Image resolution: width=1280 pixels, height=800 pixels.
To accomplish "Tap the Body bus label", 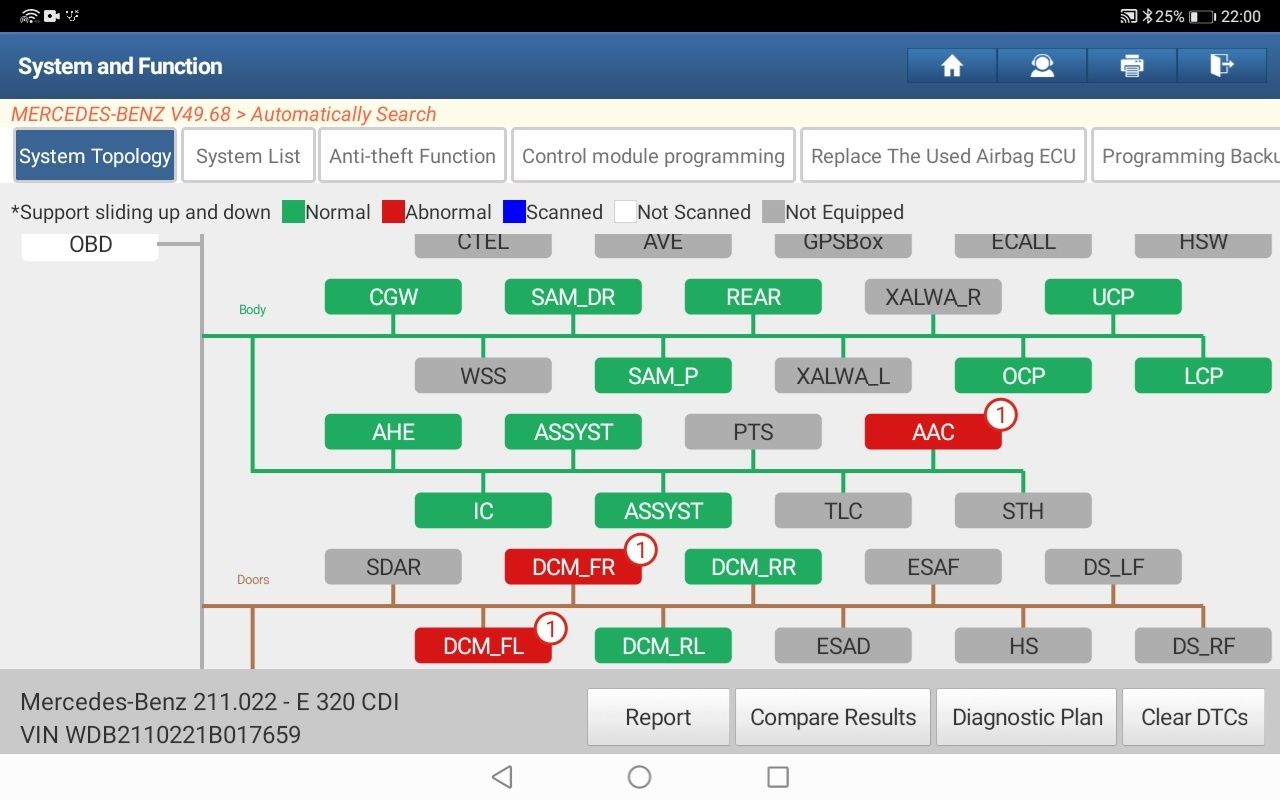I will [252, 310].
